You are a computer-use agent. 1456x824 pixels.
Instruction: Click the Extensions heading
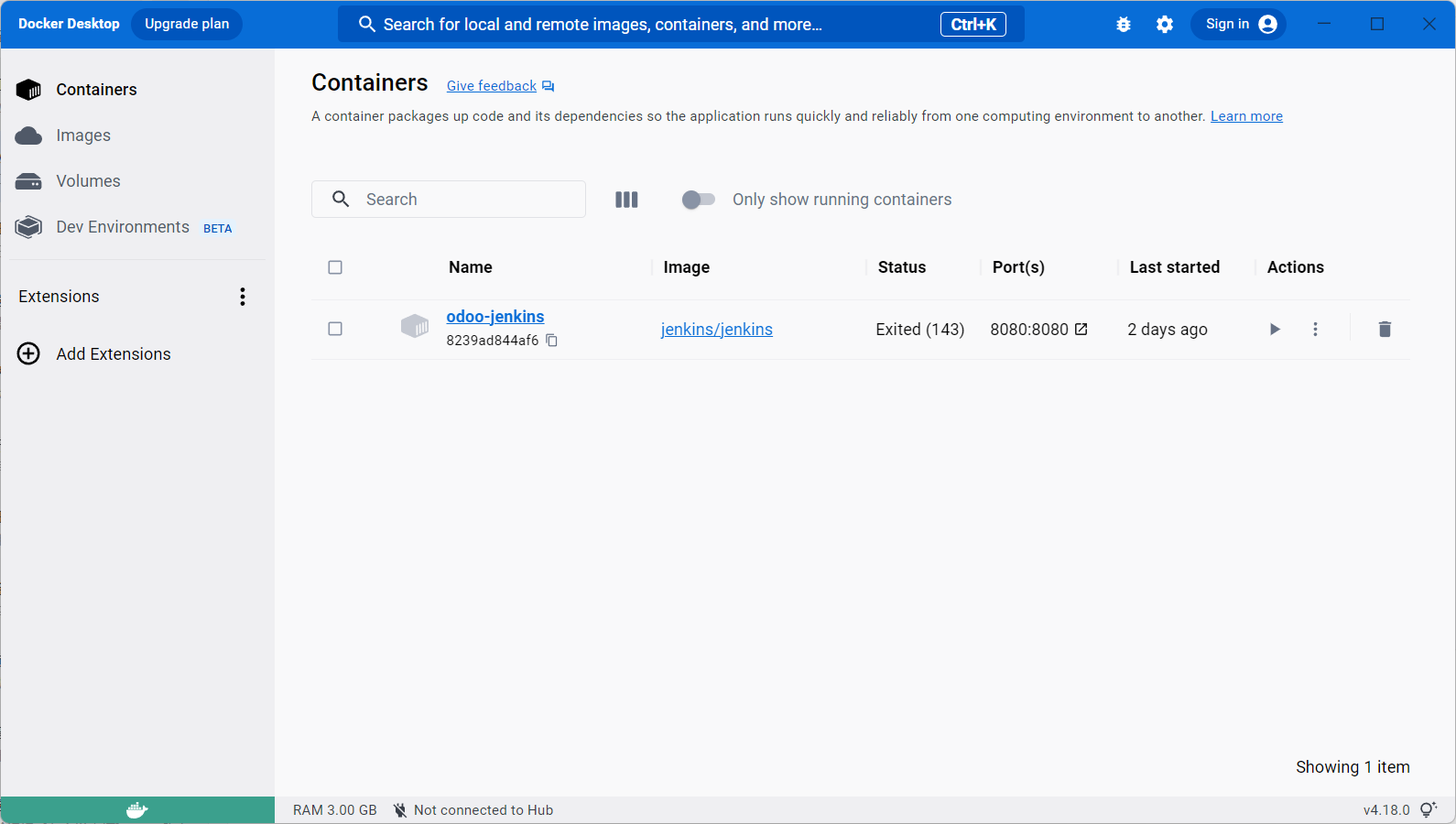(x=59, y=297)
